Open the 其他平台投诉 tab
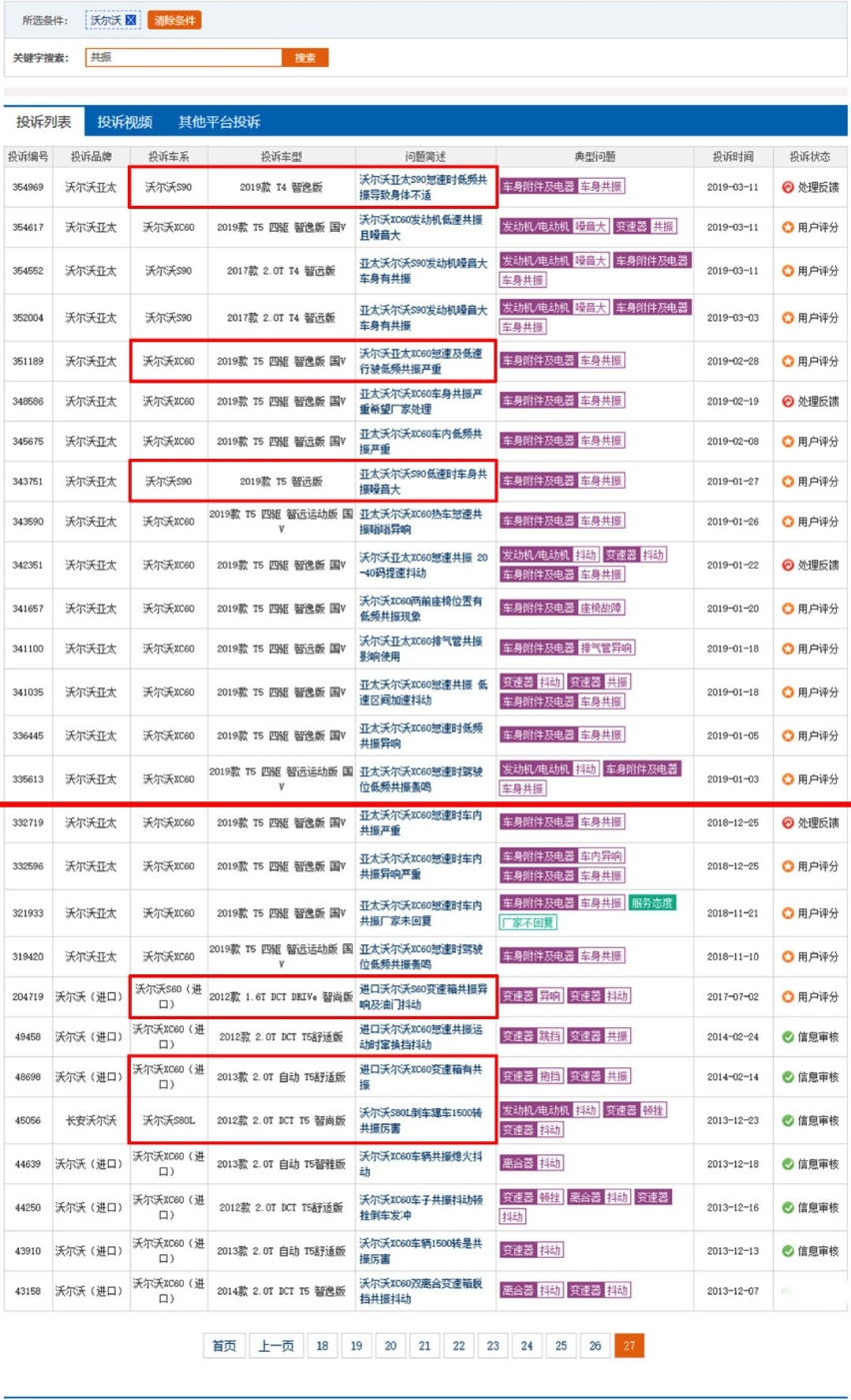851x1400 pixels. click(220, 122)
